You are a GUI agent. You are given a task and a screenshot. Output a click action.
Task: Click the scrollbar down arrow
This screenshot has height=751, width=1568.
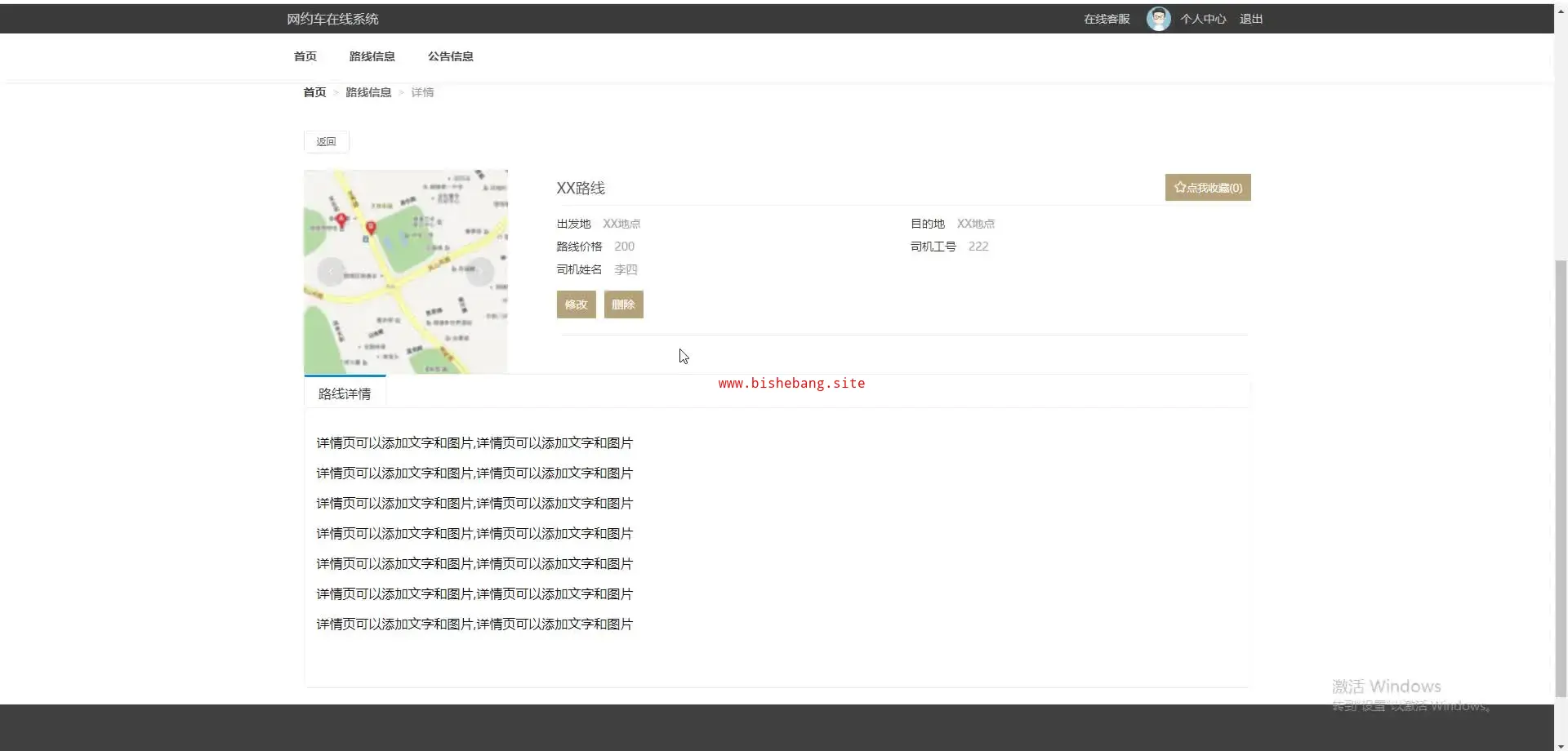click(x=1561, y=744)
